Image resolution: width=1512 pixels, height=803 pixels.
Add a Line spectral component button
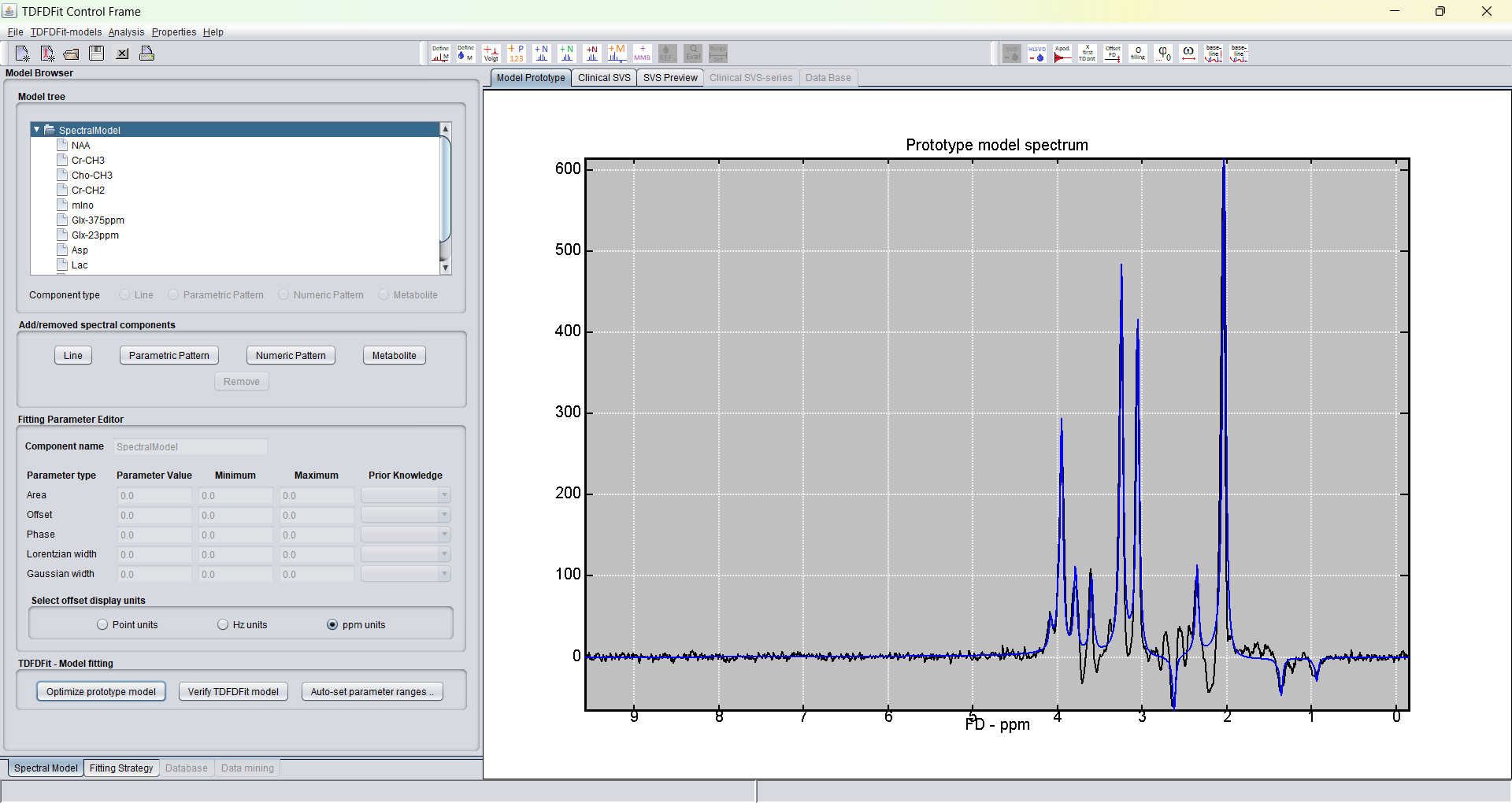click(73, 356)
